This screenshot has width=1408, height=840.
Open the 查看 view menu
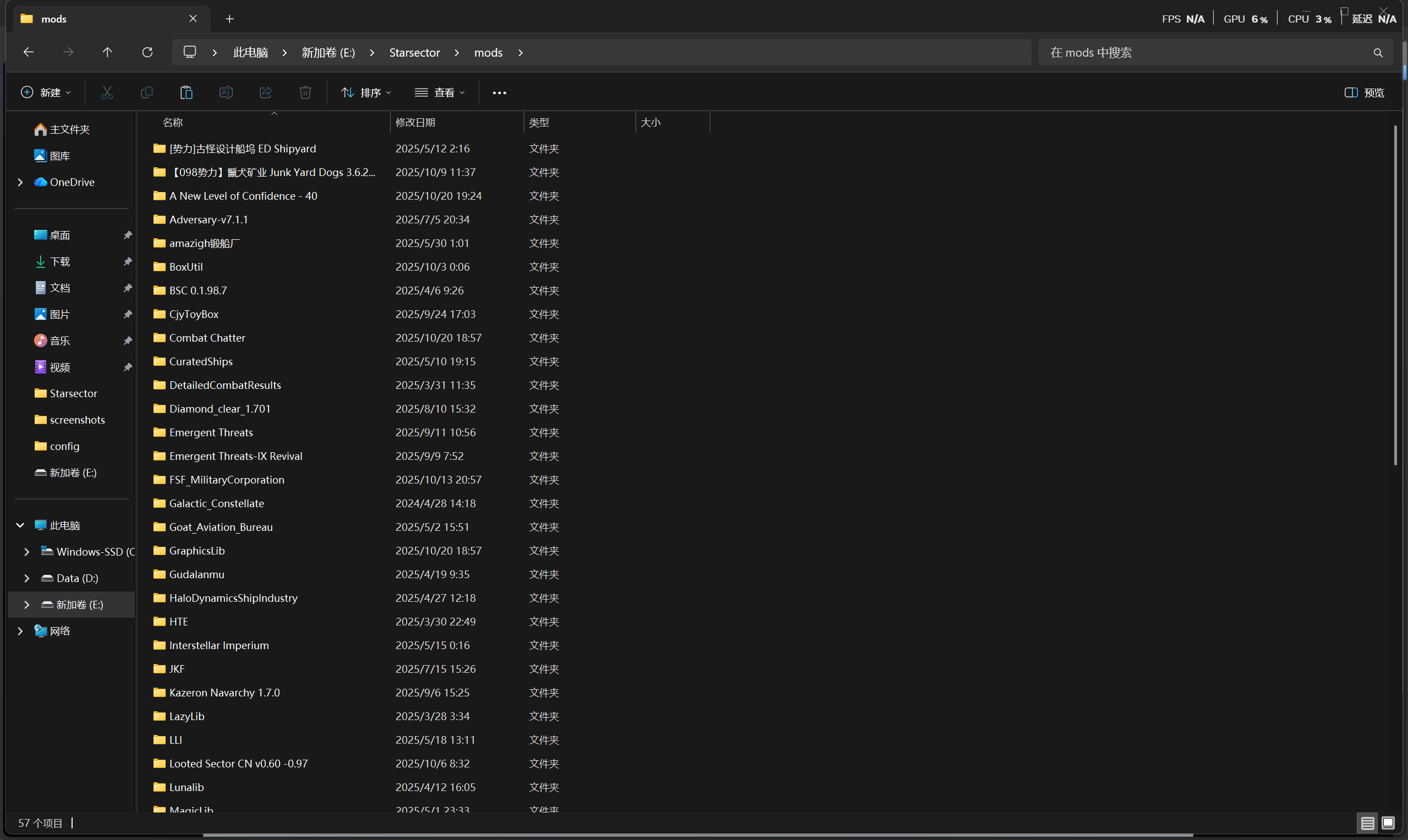(x=440, y=92)
